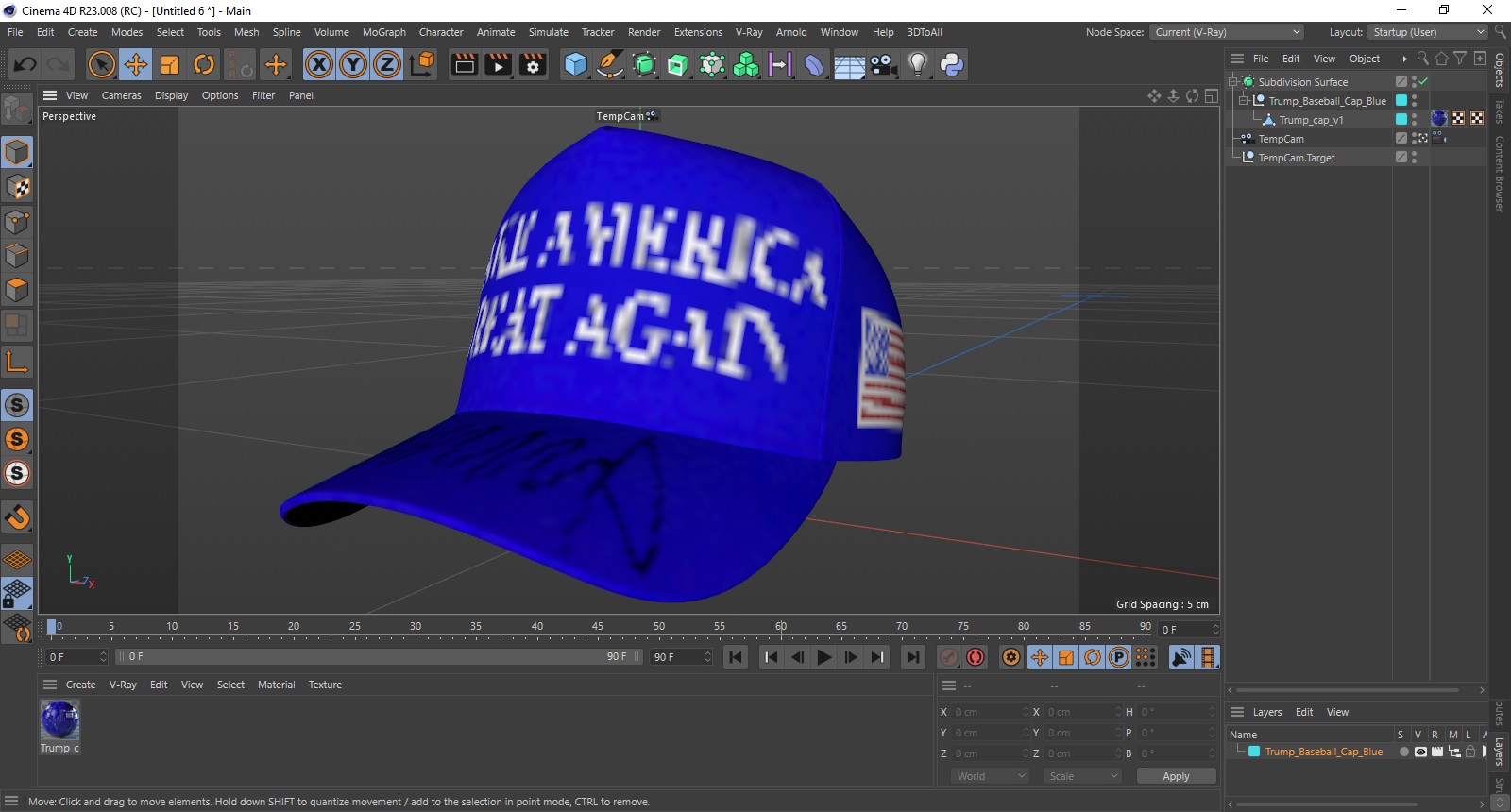Add a Bend deformer object
Screen dimensions: 1511x812
pos(814,64)
